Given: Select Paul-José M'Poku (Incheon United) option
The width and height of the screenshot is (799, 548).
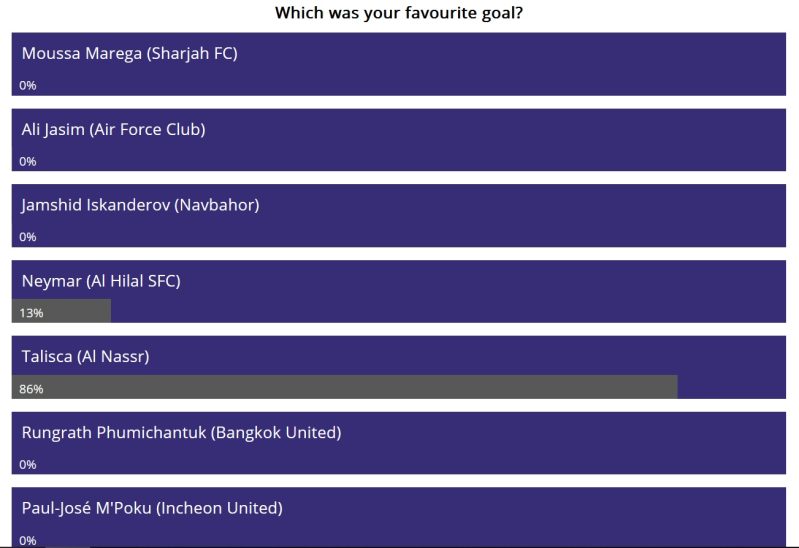Looking at the screenshot, I should point(398,517).
